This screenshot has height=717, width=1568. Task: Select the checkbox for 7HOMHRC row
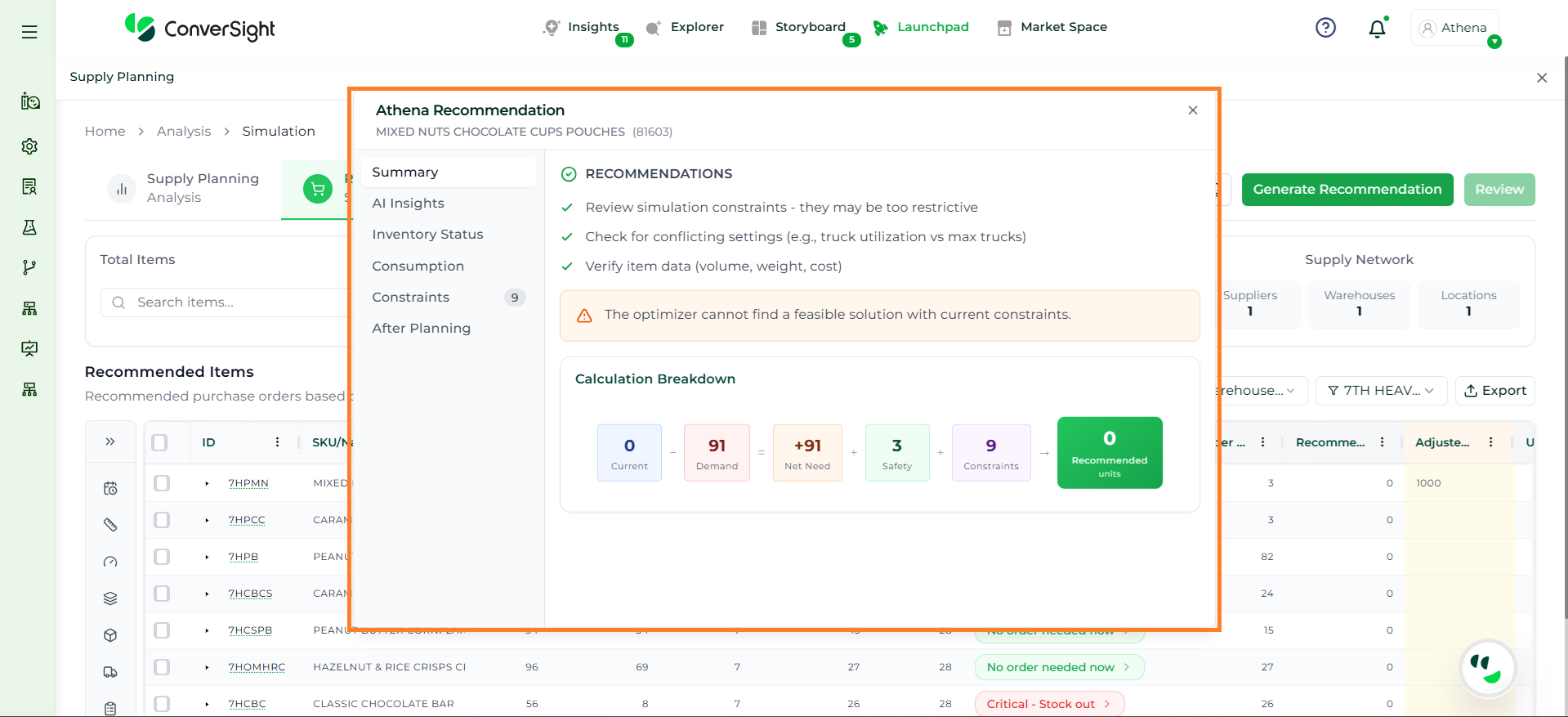pyautogui.click(x=162, y=667)
